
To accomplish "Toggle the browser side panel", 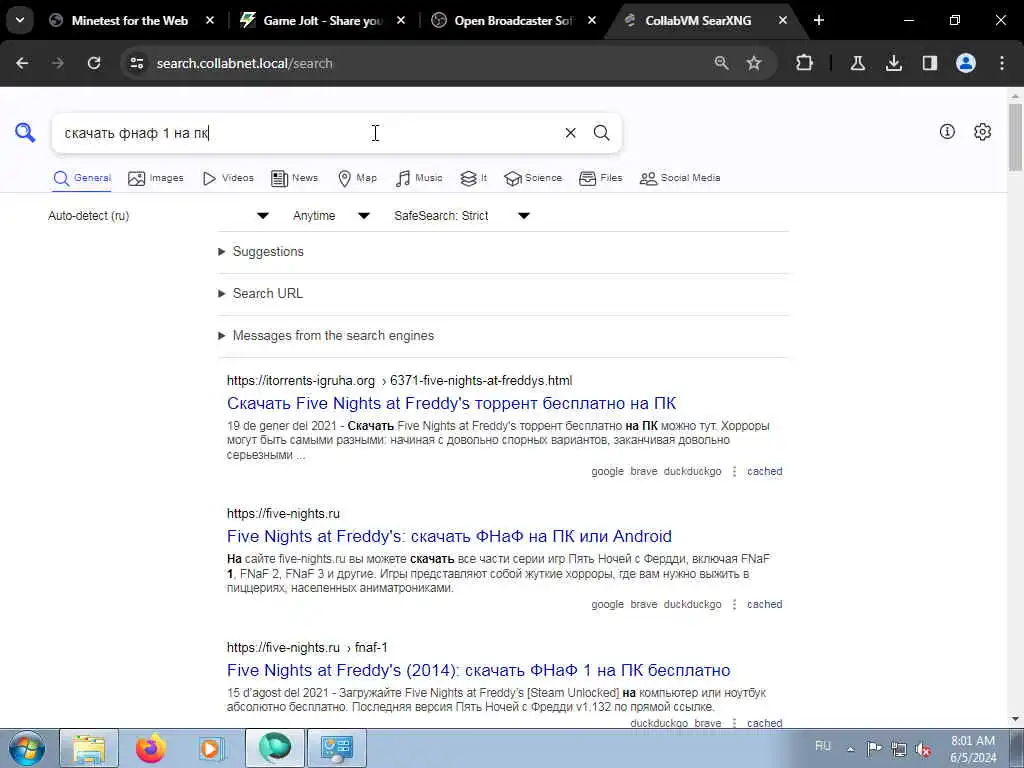I will tap(930, 63).
